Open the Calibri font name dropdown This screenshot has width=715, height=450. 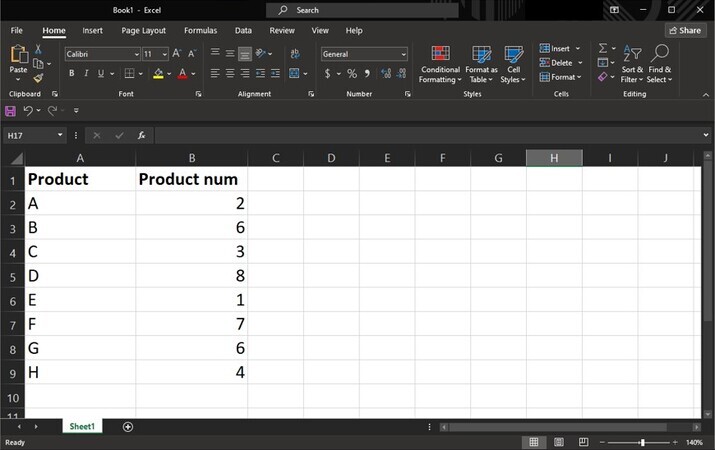(x=136, y=54)
